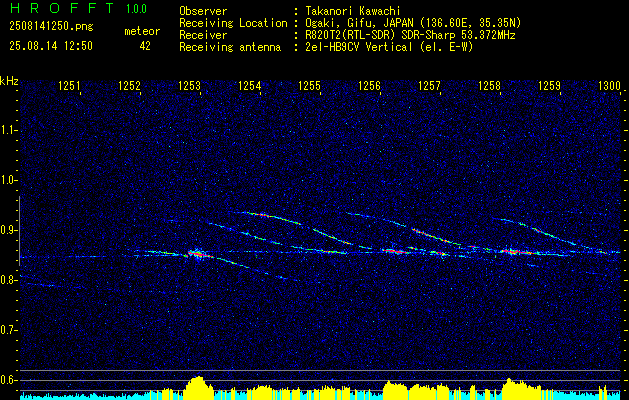629x400 pixels.
Task: Select the location text Ogaki, Gifu, JAPAN
Action: pos(359,23)
